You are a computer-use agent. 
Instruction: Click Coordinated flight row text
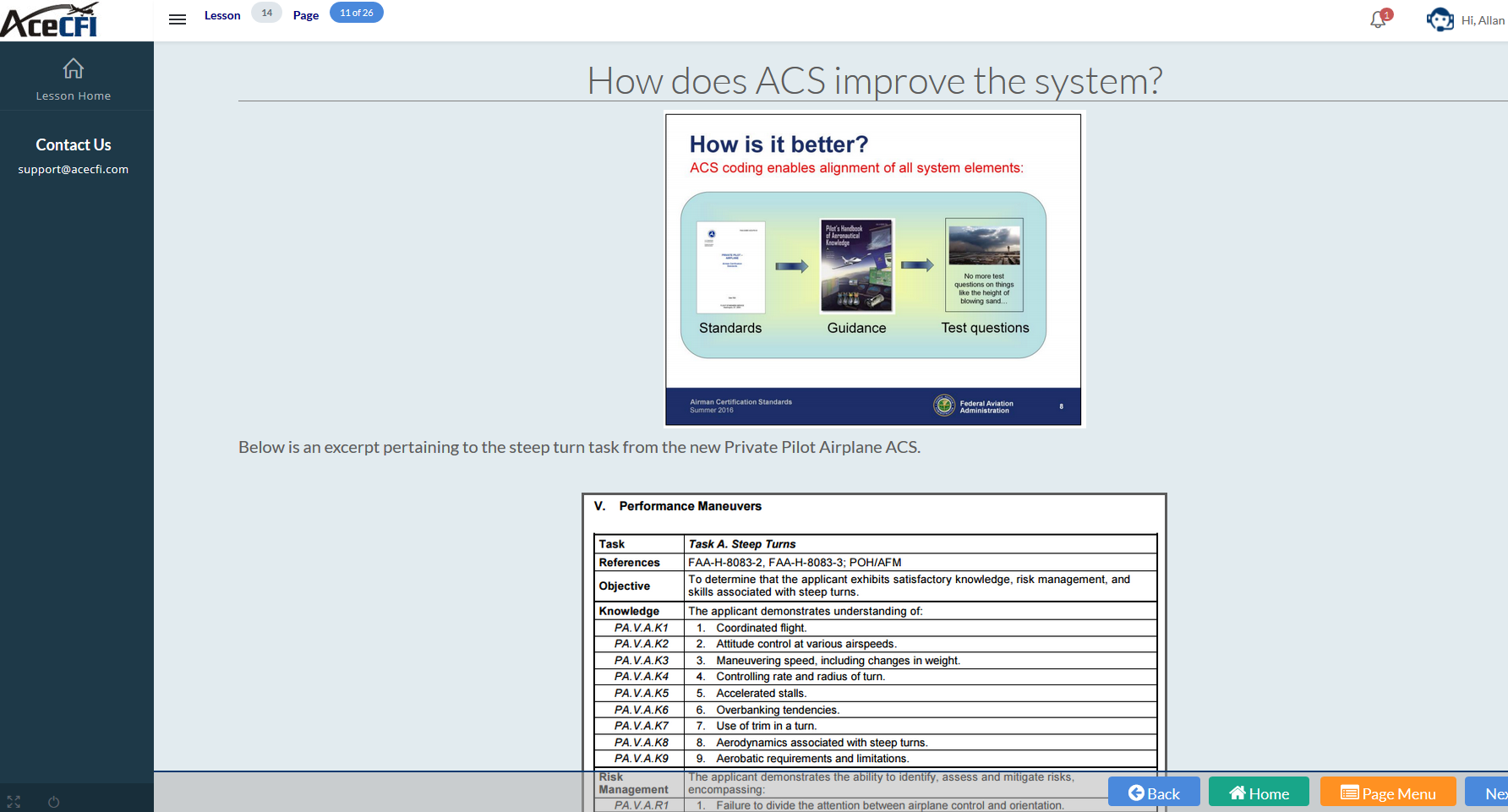(761, 628)
